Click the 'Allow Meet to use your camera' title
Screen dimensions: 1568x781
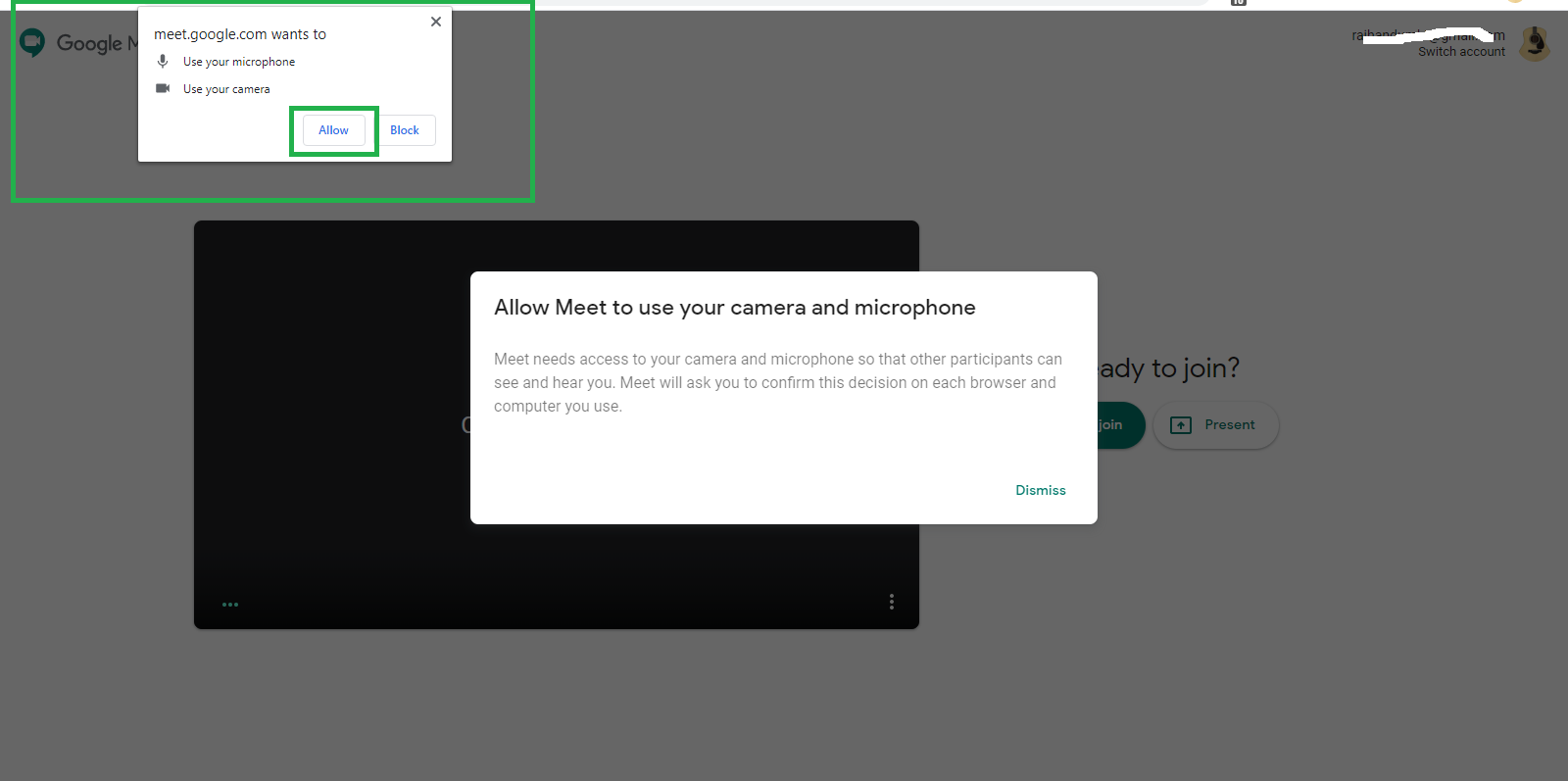(x=735, y=308)
